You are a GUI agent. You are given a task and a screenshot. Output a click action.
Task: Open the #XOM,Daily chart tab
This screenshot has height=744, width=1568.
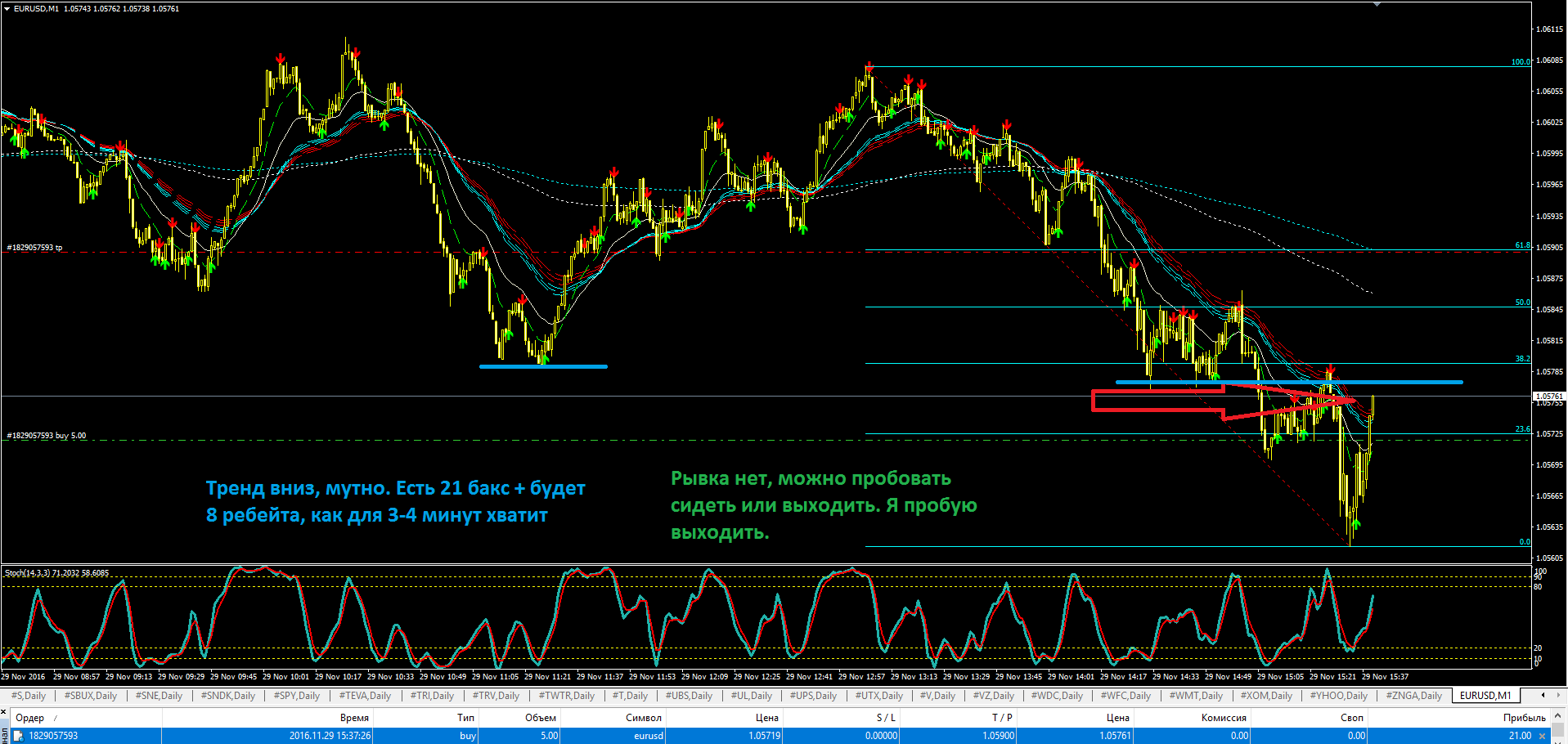[x=1266, y=696]
